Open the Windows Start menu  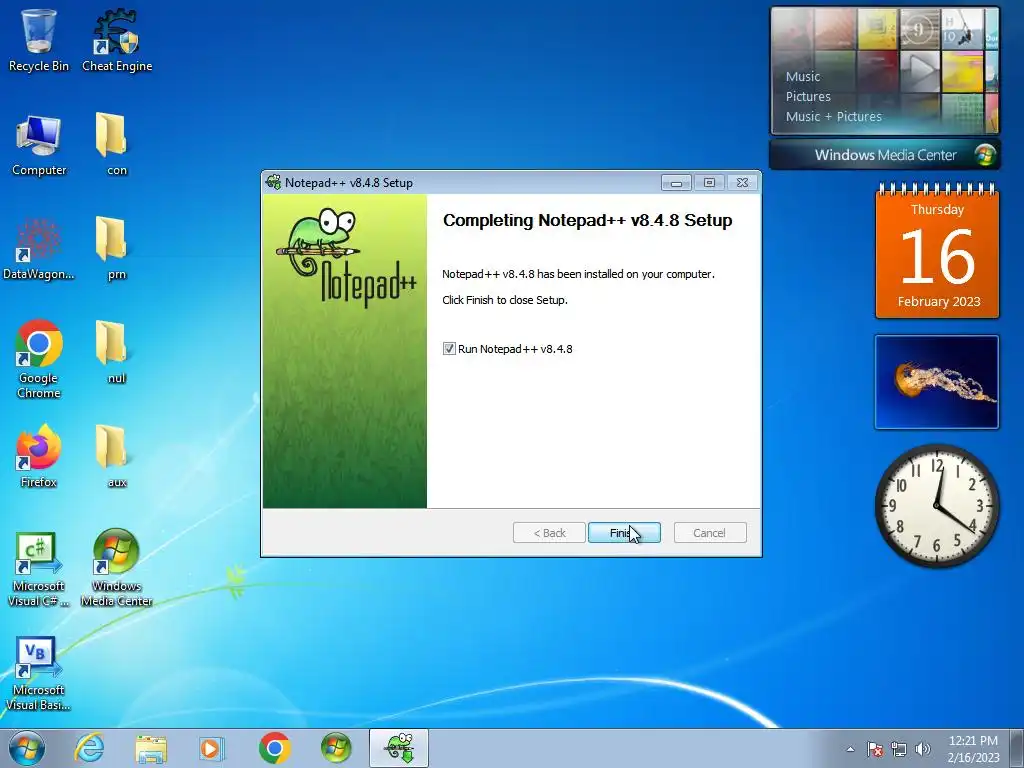click(26, 748)
